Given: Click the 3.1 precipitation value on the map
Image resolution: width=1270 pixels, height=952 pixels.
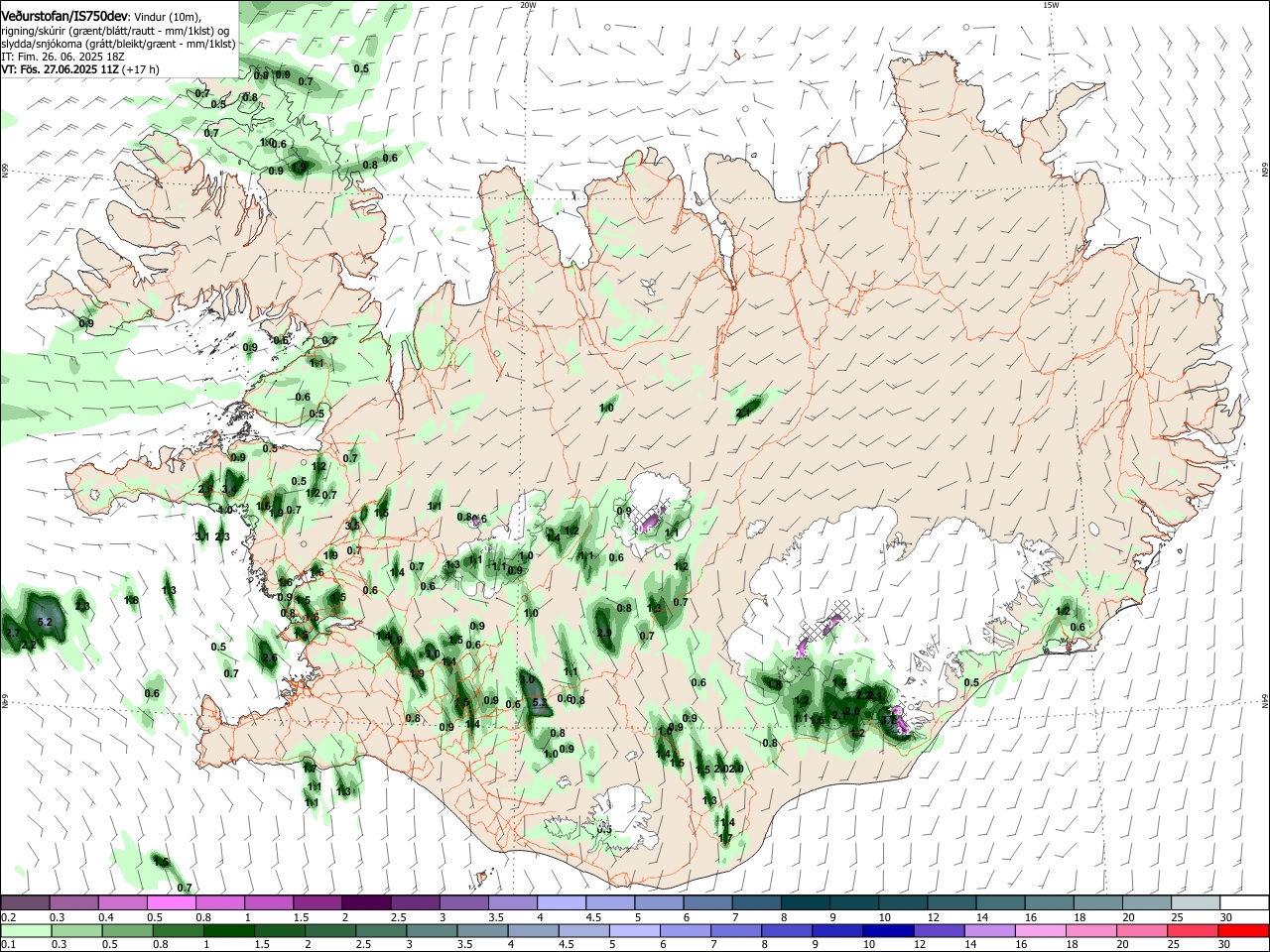Looking at the screenshot, I should point(203,536).
